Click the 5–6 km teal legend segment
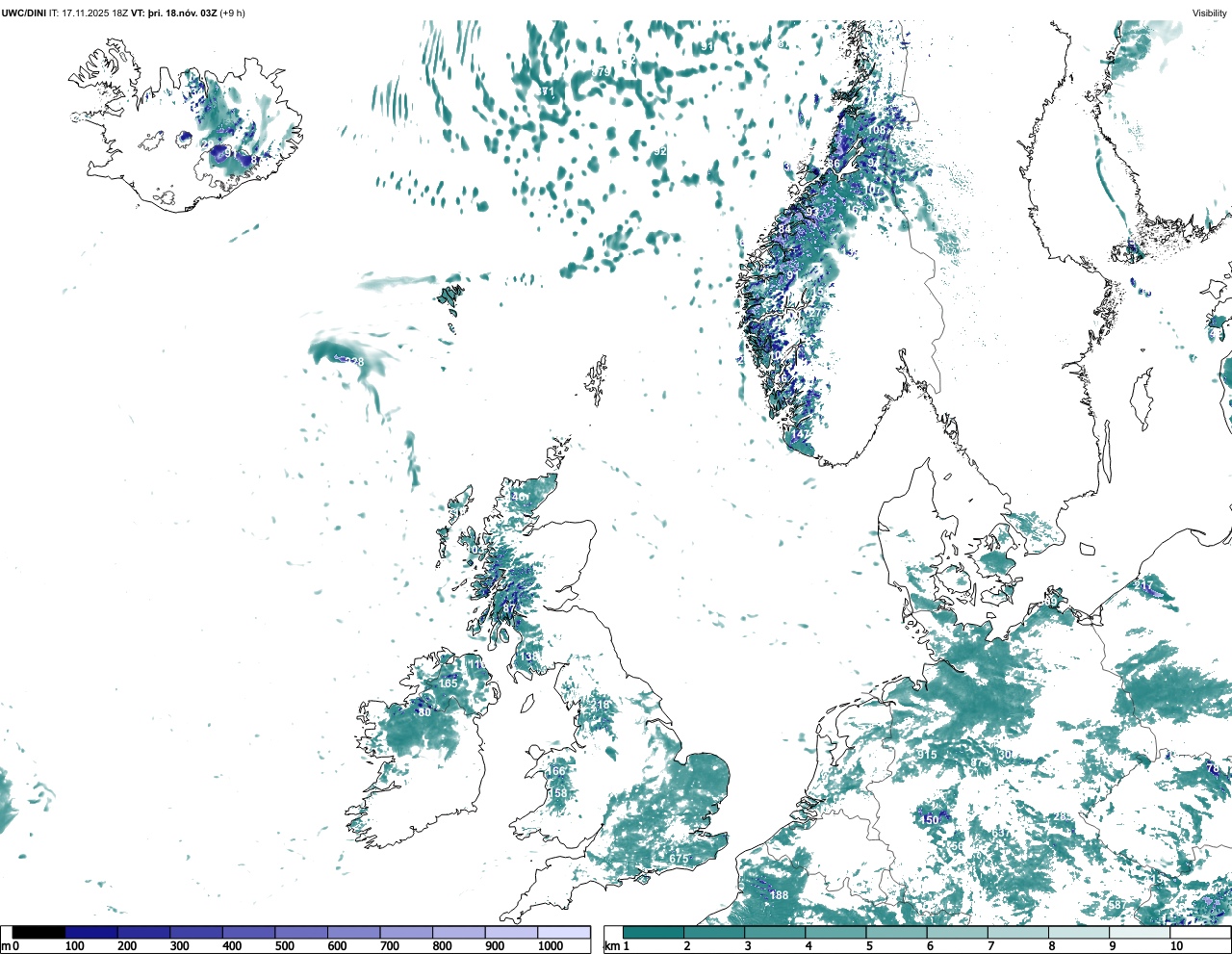The image size is (1232, 954). (x=896, y=932)
